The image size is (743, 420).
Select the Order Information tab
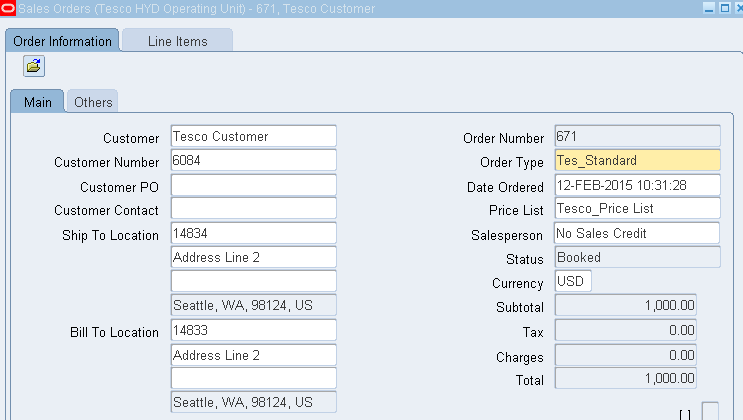point(62,41)
